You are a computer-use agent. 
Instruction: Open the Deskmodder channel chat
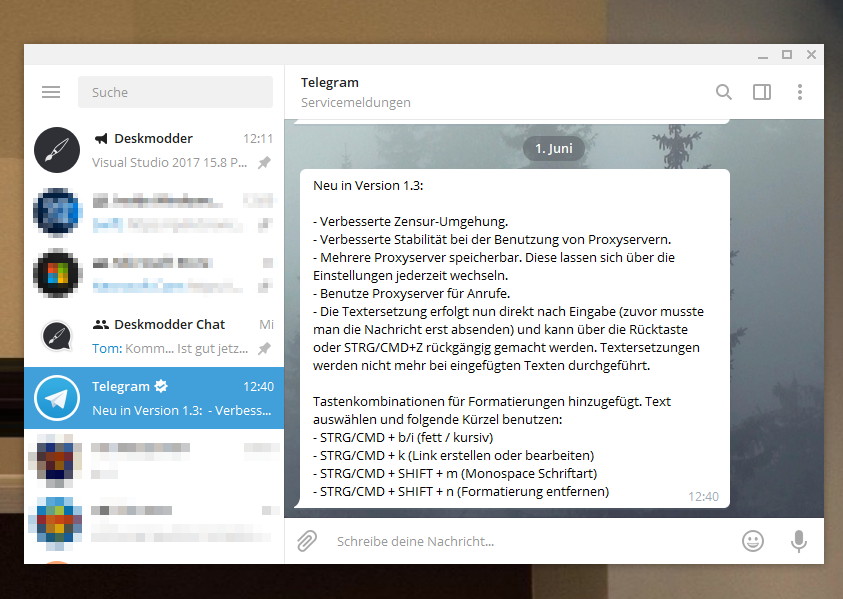pyautogui.click(x=154, y=150)
